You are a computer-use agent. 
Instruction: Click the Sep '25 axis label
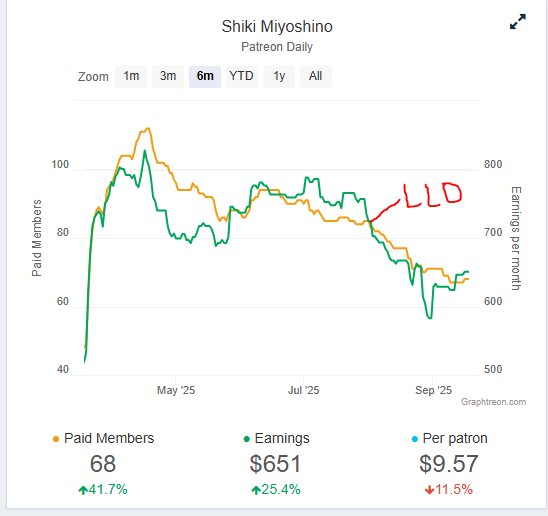click(433, 390)
